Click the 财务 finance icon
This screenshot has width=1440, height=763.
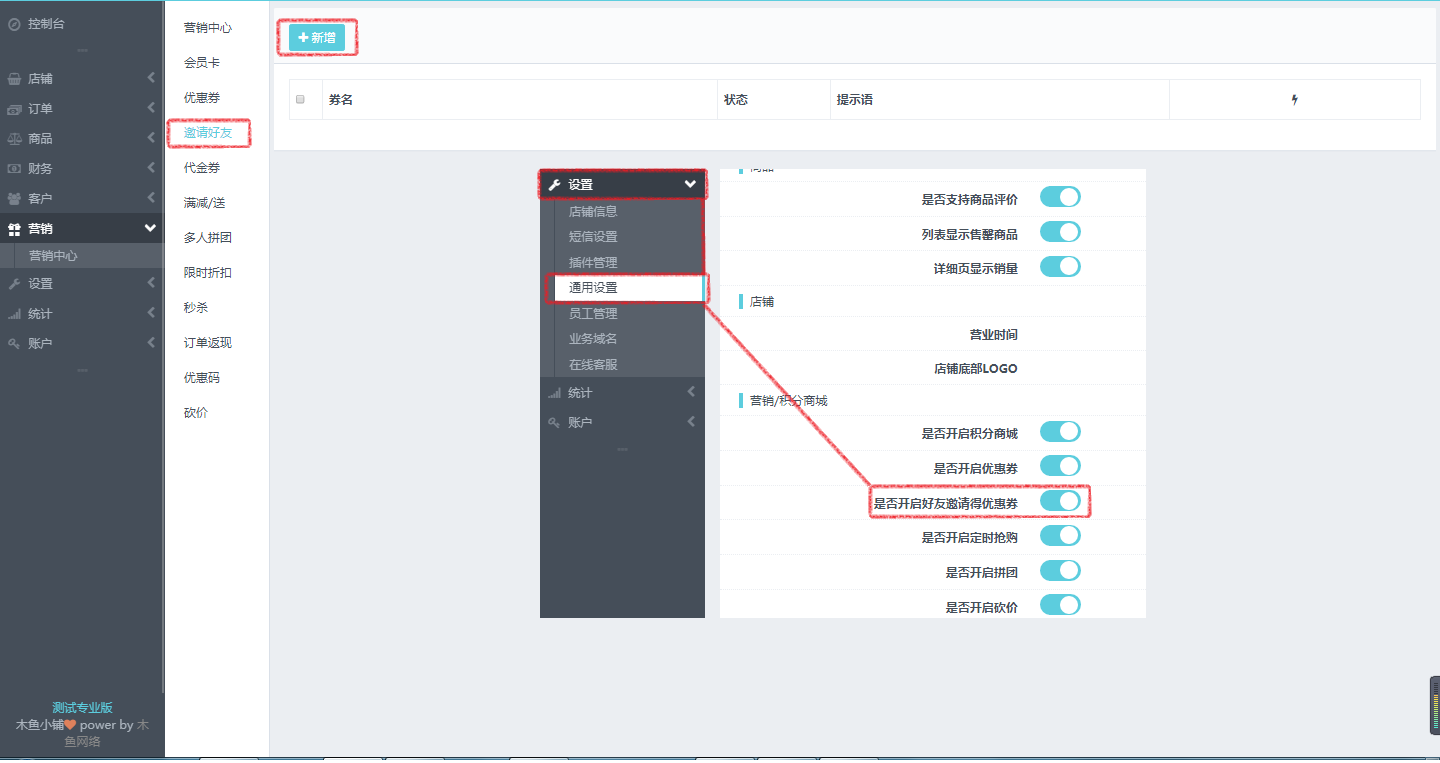pos(14,169)
